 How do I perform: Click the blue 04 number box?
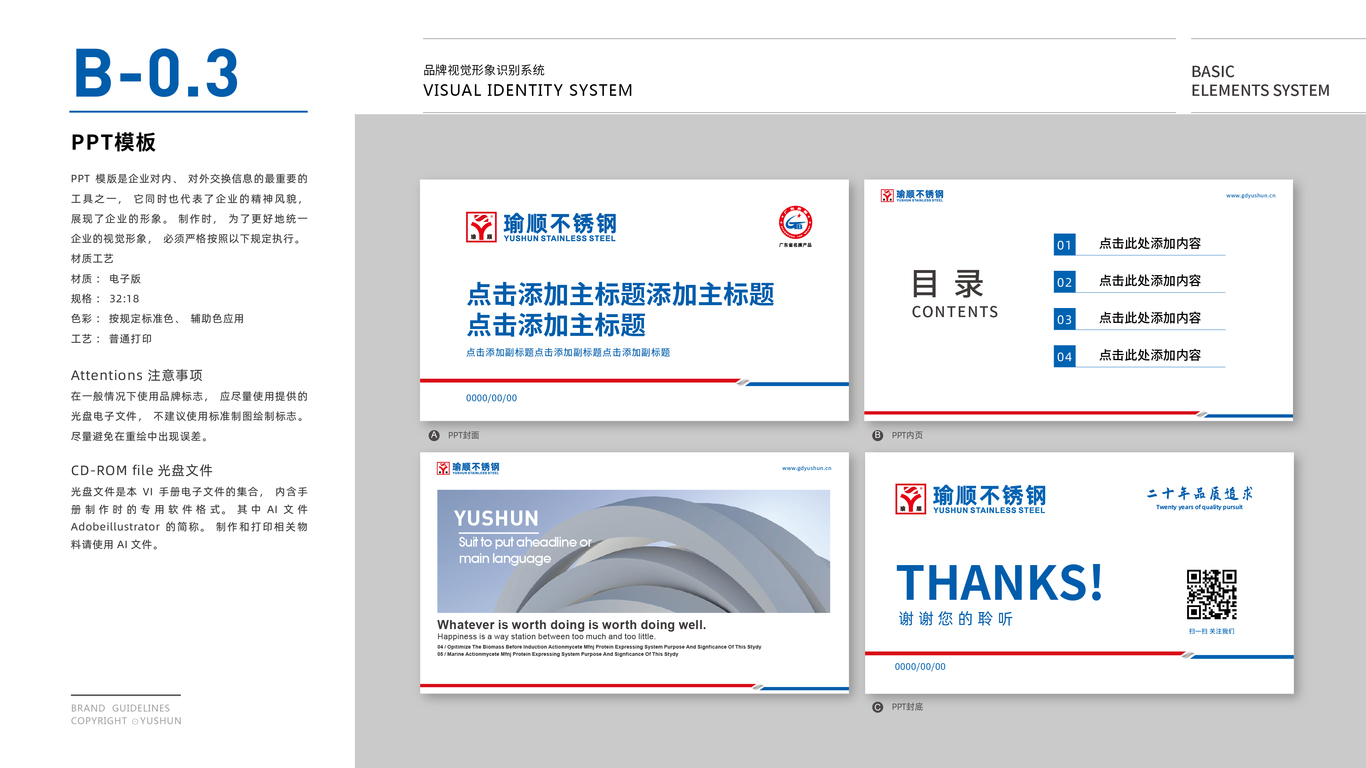click(1064, 356)
